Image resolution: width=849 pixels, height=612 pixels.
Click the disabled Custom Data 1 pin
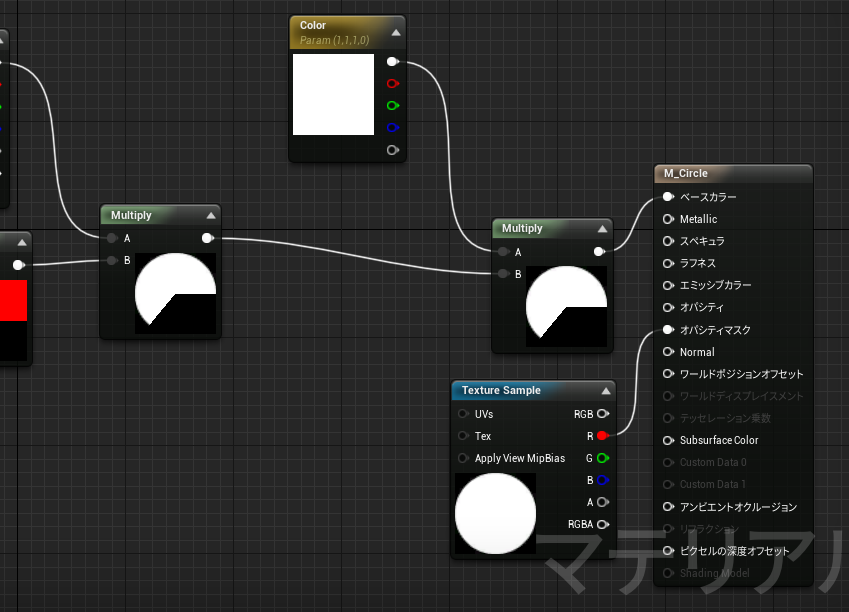coord(668,484)
